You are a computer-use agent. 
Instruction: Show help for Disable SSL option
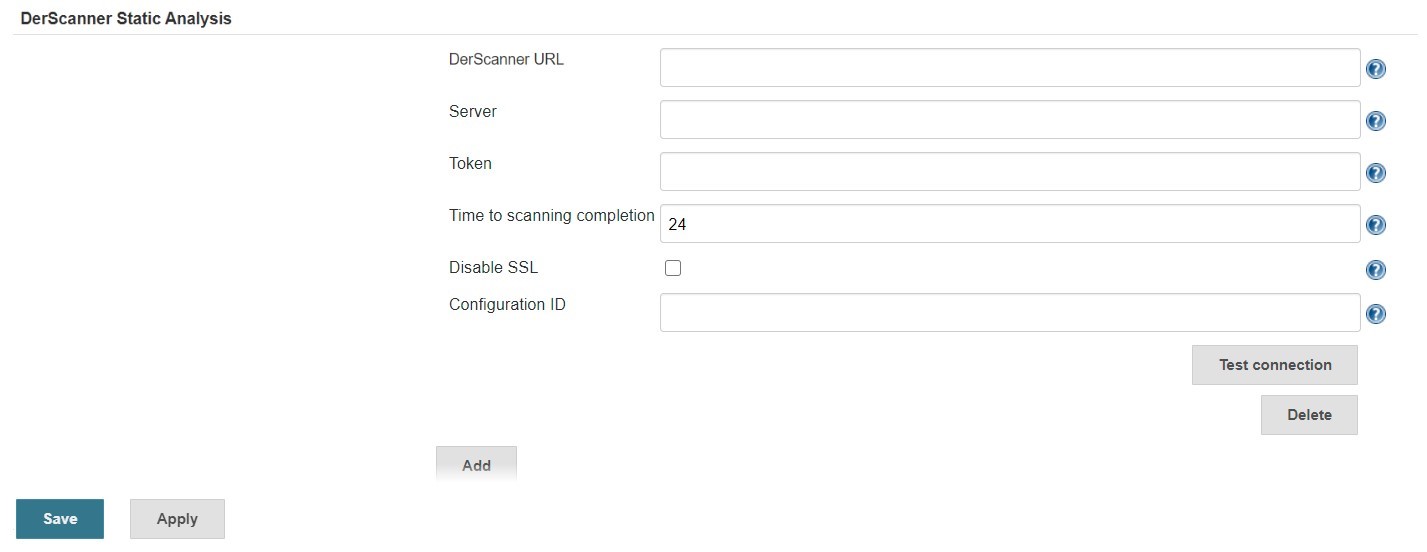tap(1375, 270)
